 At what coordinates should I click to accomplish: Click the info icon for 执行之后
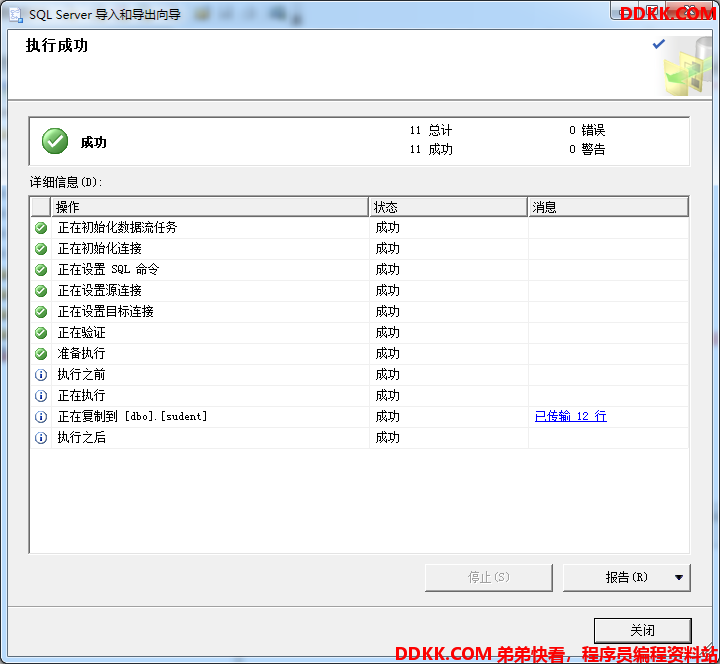pyautogui.click(x=41, y=438)
